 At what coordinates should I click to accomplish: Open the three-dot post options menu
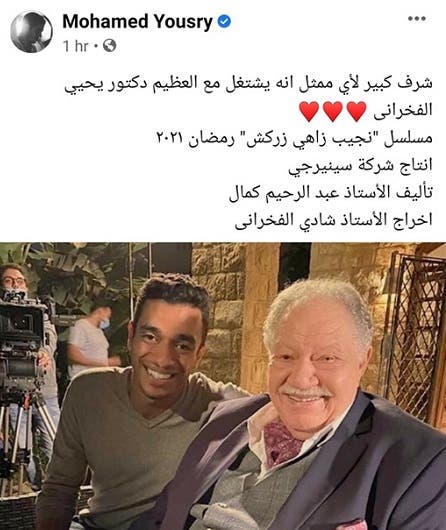417,19
